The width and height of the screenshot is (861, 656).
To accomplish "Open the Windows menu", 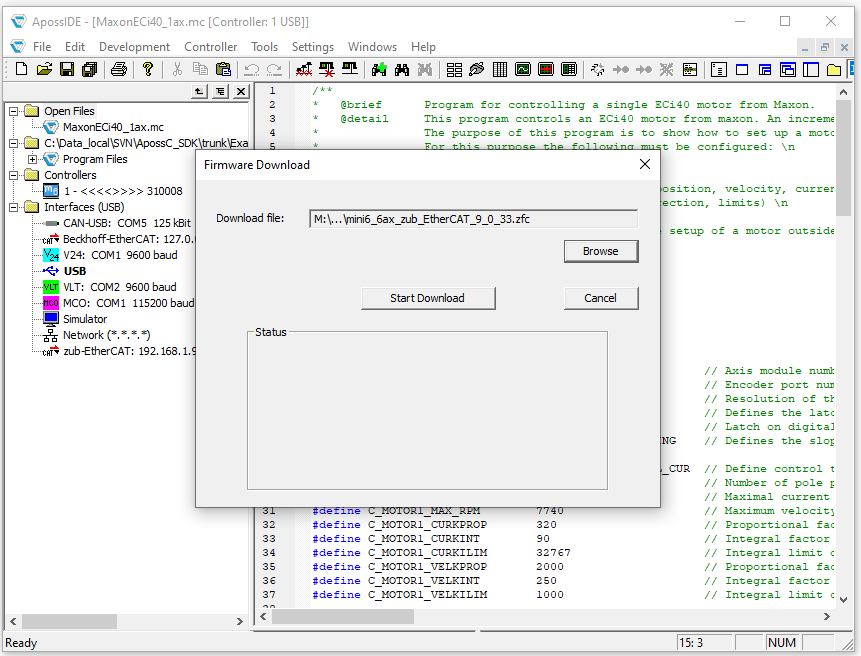I will pyautogui.click(x=372, y=47).
